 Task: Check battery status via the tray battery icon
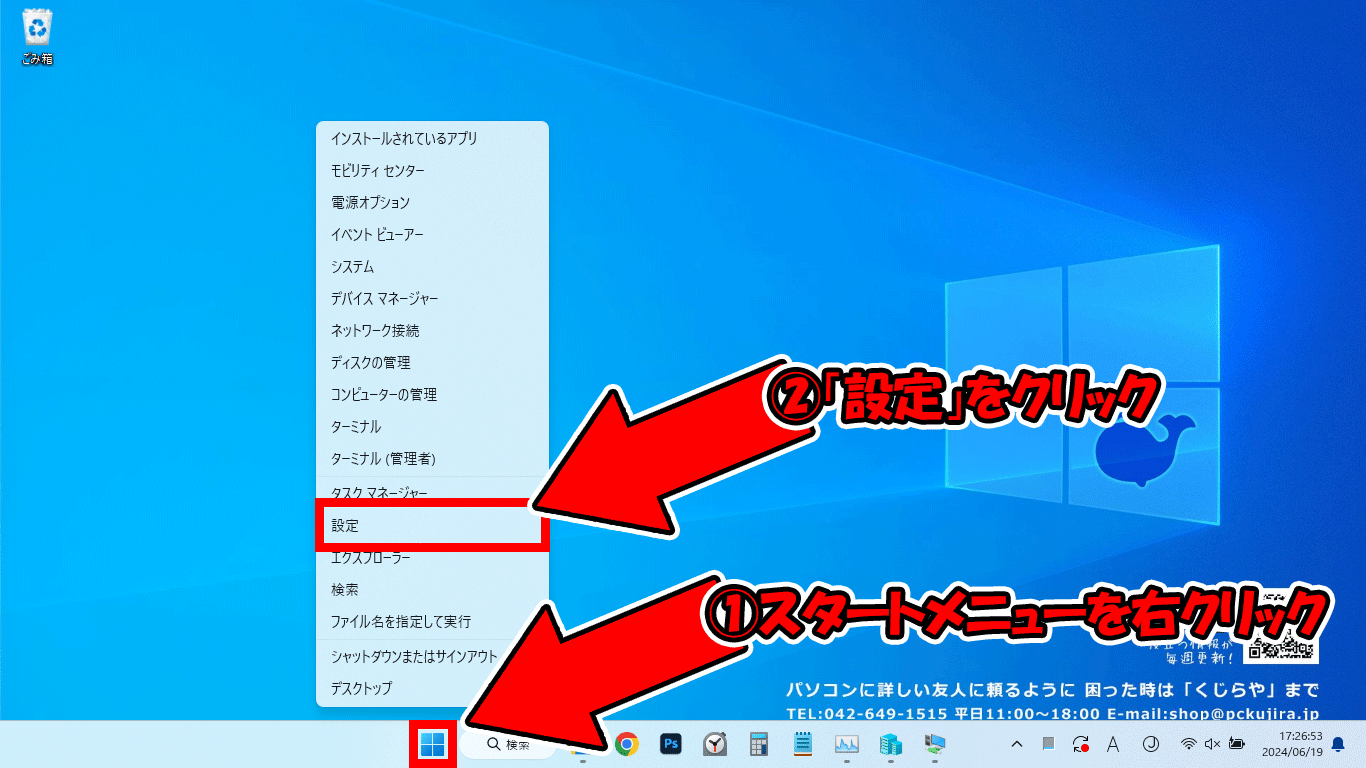coord(1236,745)
